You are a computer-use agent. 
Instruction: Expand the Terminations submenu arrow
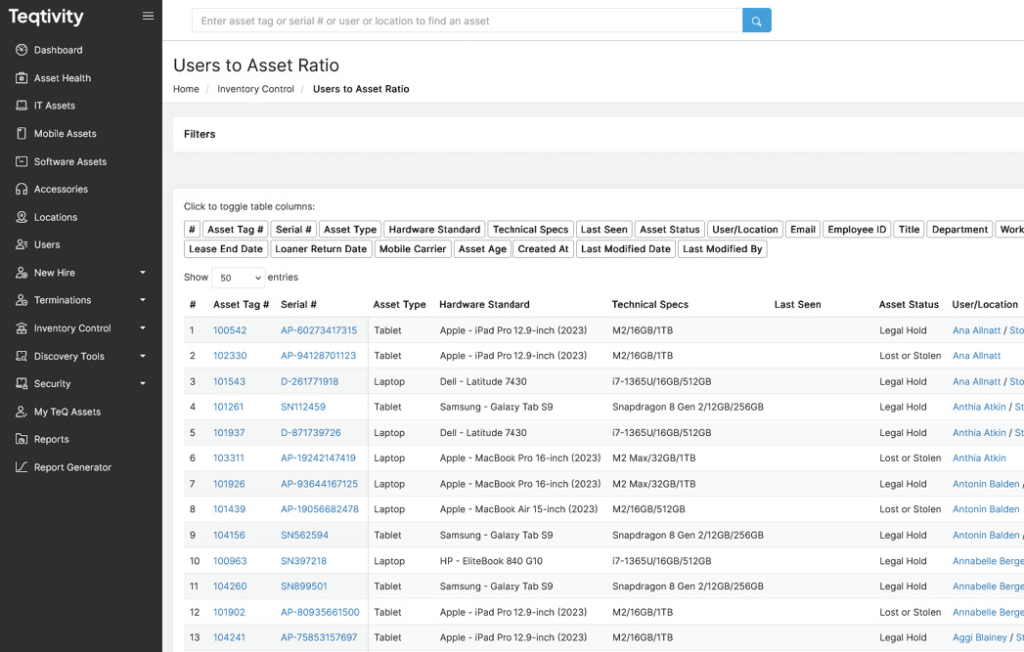[142, 300]
